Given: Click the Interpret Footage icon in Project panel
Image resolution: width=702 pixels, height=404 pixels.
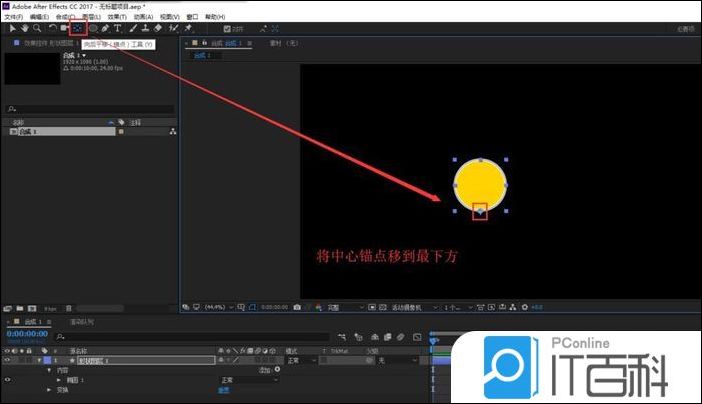Looking at the screenshot, I should pyautogui.click(x=8, y=309).
